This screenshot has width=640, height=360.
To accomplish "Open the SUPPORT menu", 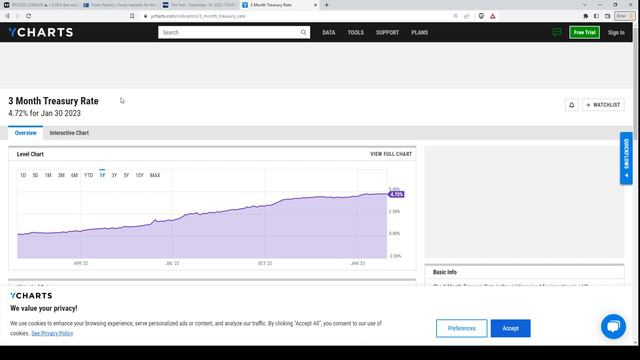I will [x=387, y=32].
